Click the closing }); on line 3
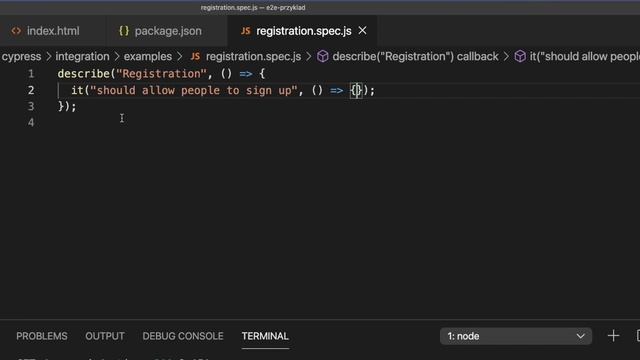This screenshot has height=360, width=640. [x=67, y=106]
